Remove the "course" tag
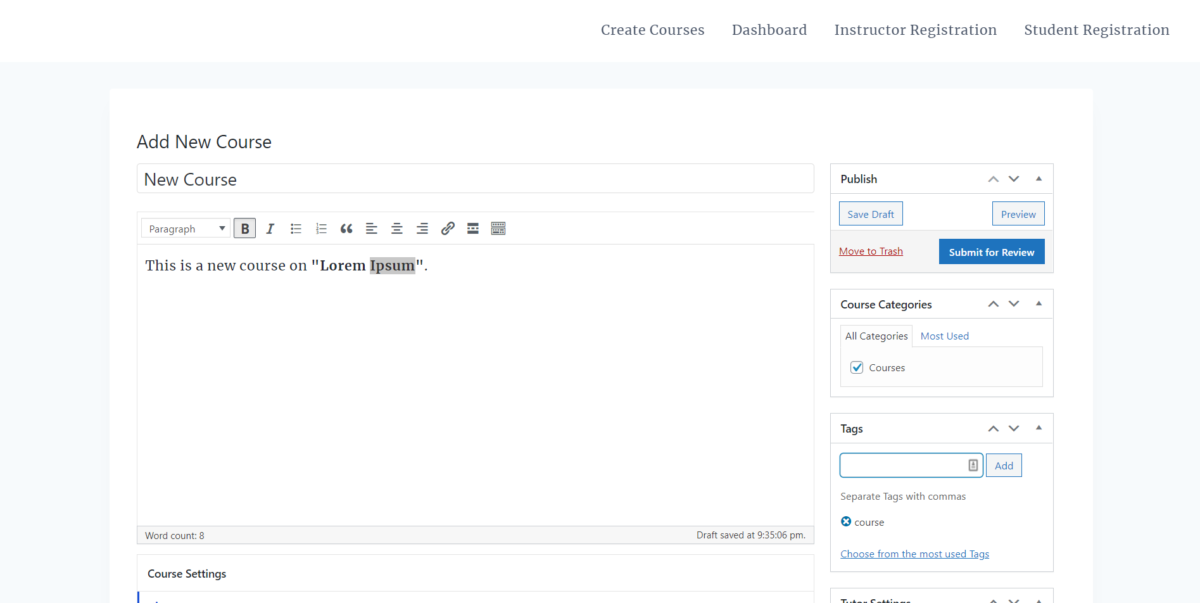 (847, 521)
